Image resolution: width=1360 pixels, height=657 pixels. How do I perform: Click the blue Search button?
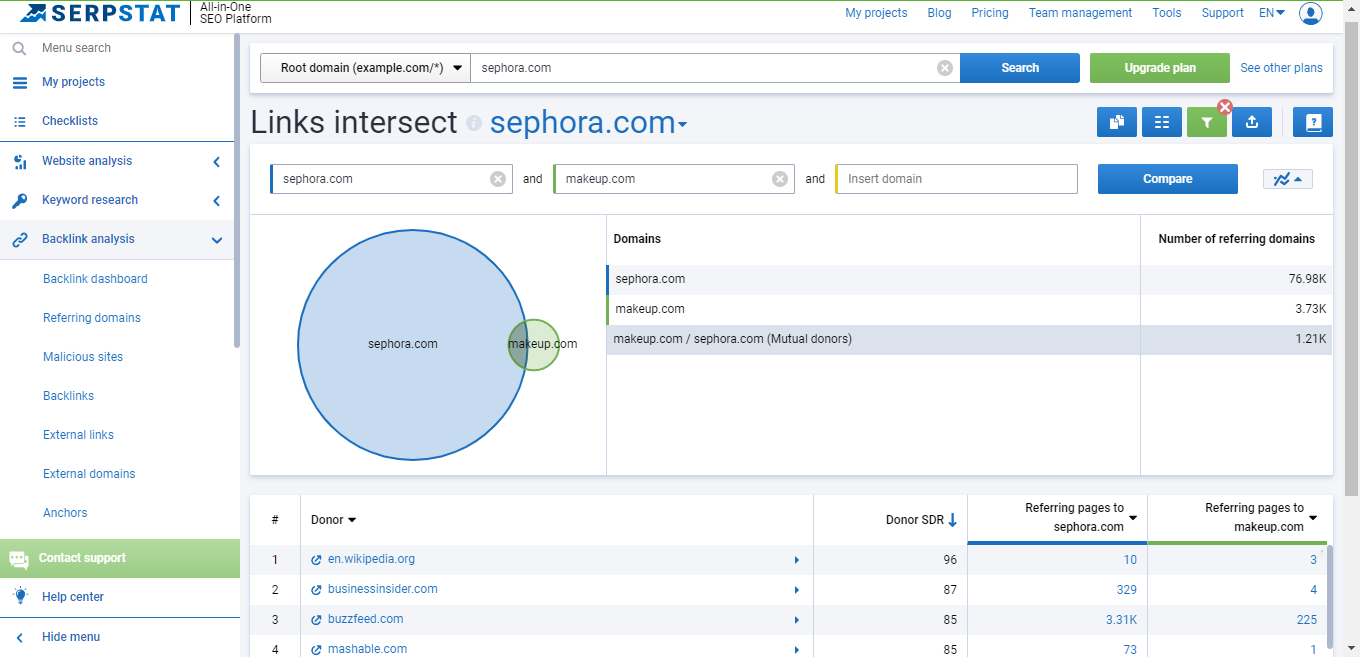(x=1020, y=68)
